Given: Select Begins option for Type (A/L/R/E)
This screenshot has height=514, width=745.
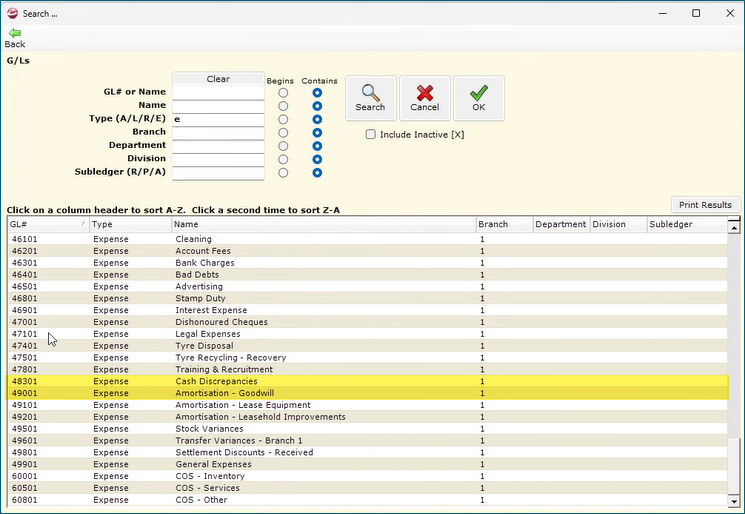Looking at the screenshot, I should click(283, 119).
